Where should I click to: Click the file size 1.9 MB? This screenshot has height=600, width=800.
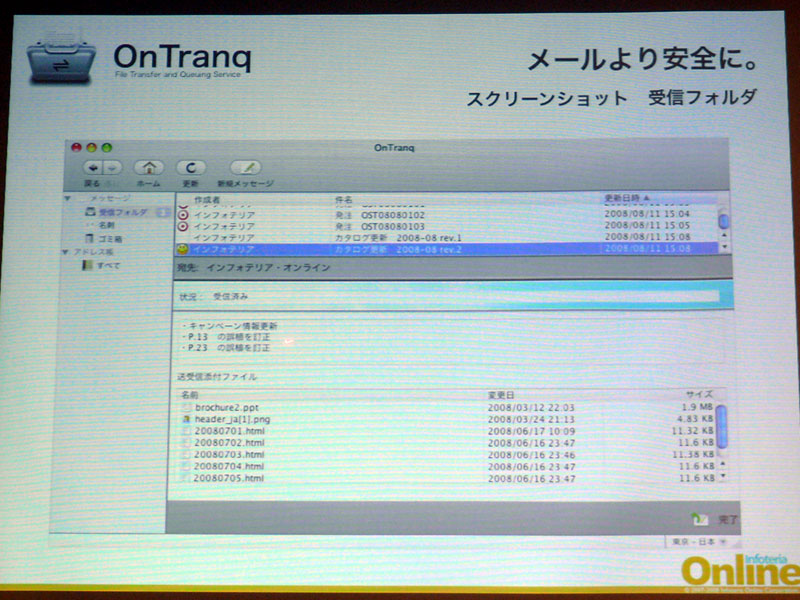click(697, 407)
